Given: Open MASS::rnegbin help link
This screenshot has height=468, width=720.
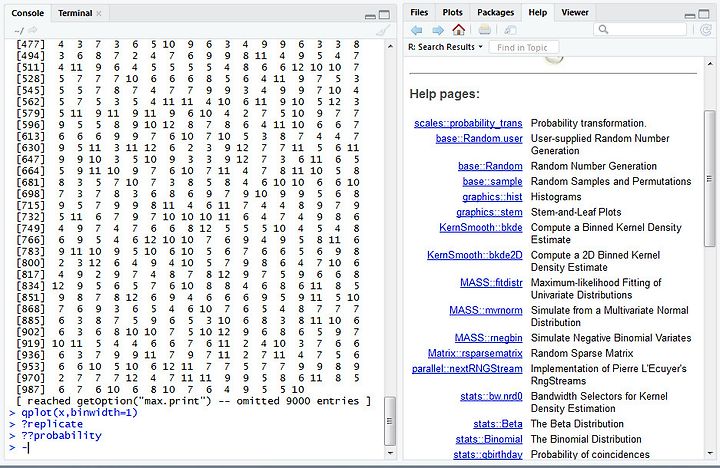Looking at the screenshot, I should (489, 338).
